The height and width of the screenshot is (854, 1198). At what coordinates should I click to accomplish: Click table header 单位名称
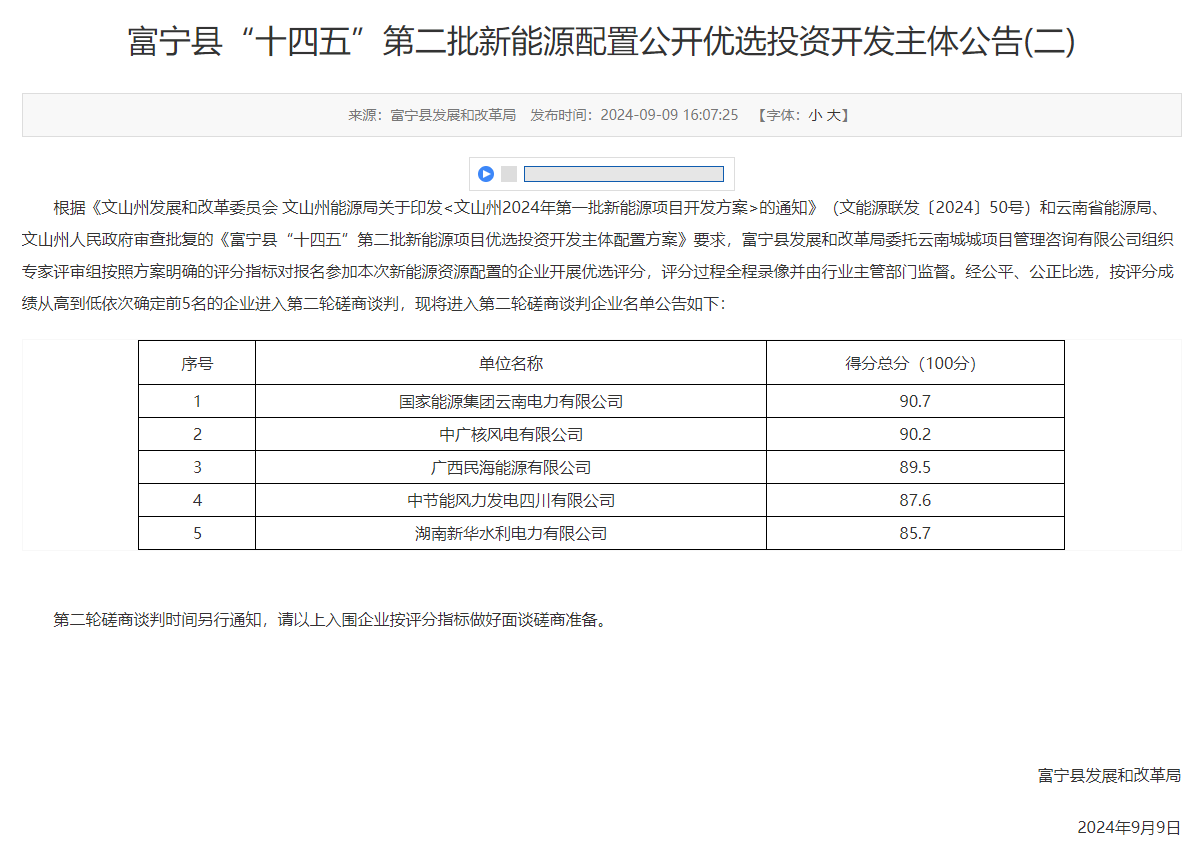(511, 364)
